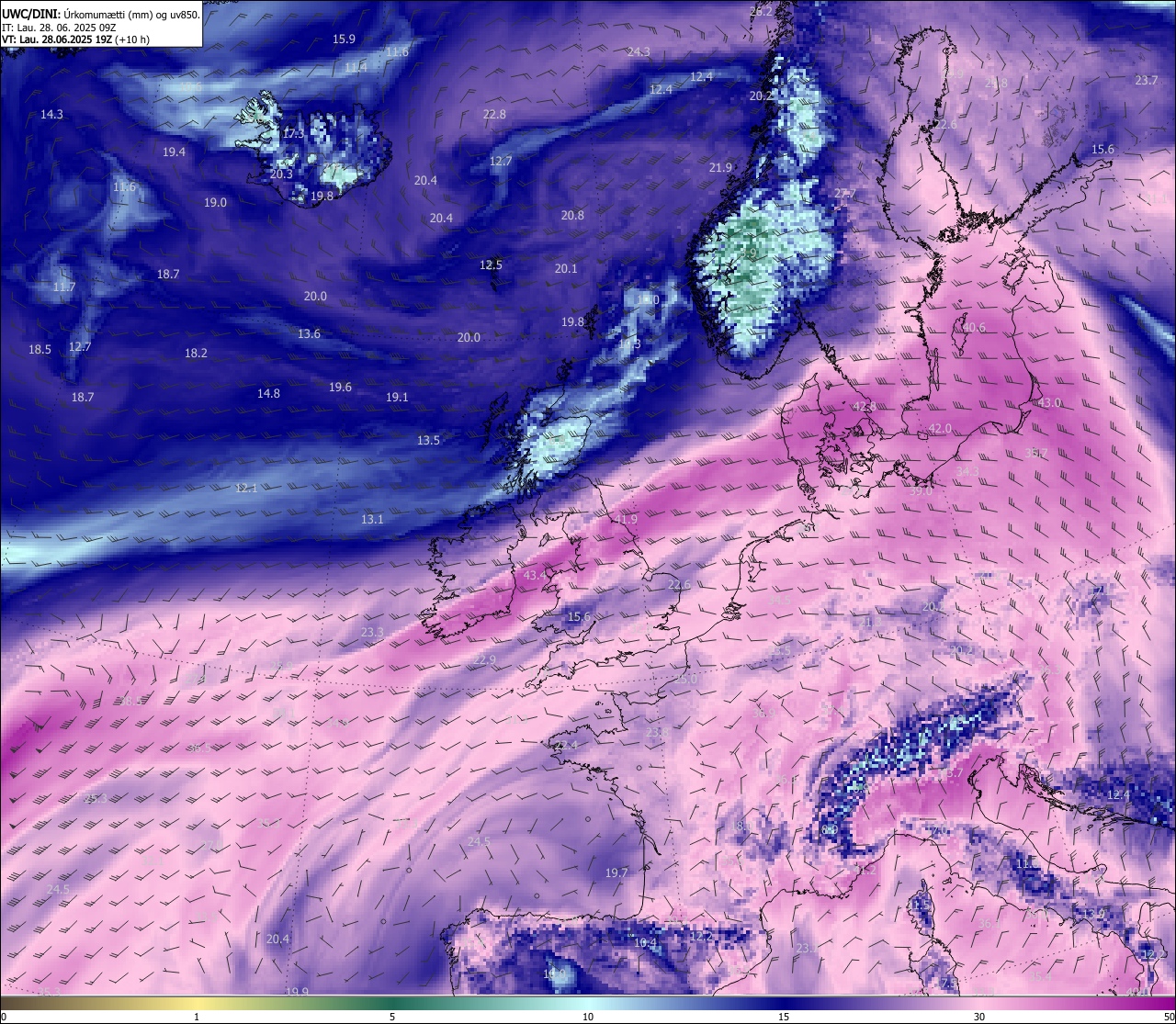Click the 18.5 value label
Image resolution: width=1176 pixels, height=1024 pixels.
pyautogui.click(x=40, y=350)
